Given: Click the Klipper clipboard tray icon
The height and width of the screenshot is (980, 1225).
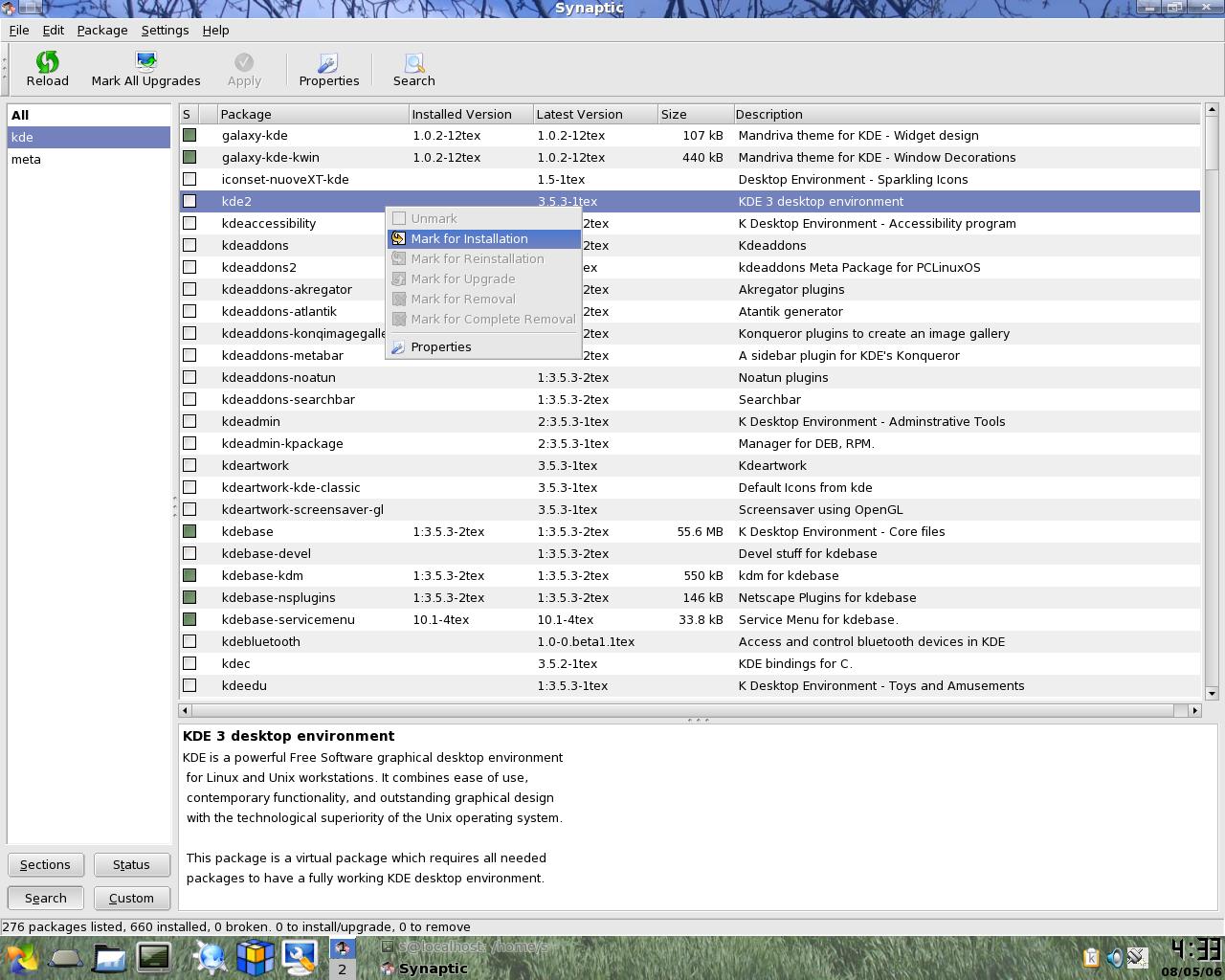Looking at the screenshot, I should click(x=1091, y=957).
